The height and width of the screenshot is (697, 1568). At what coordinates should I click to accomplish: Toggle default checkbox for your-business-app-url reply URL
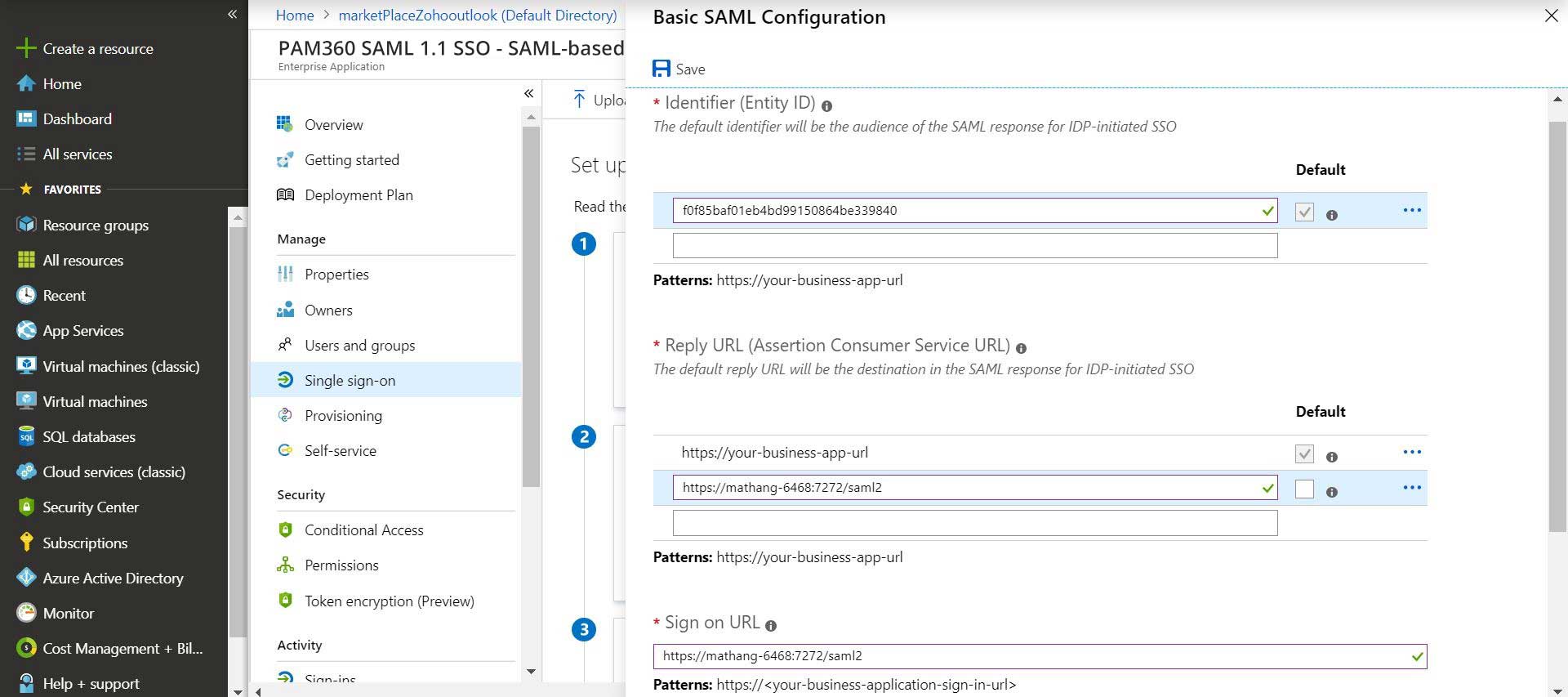1304,453
